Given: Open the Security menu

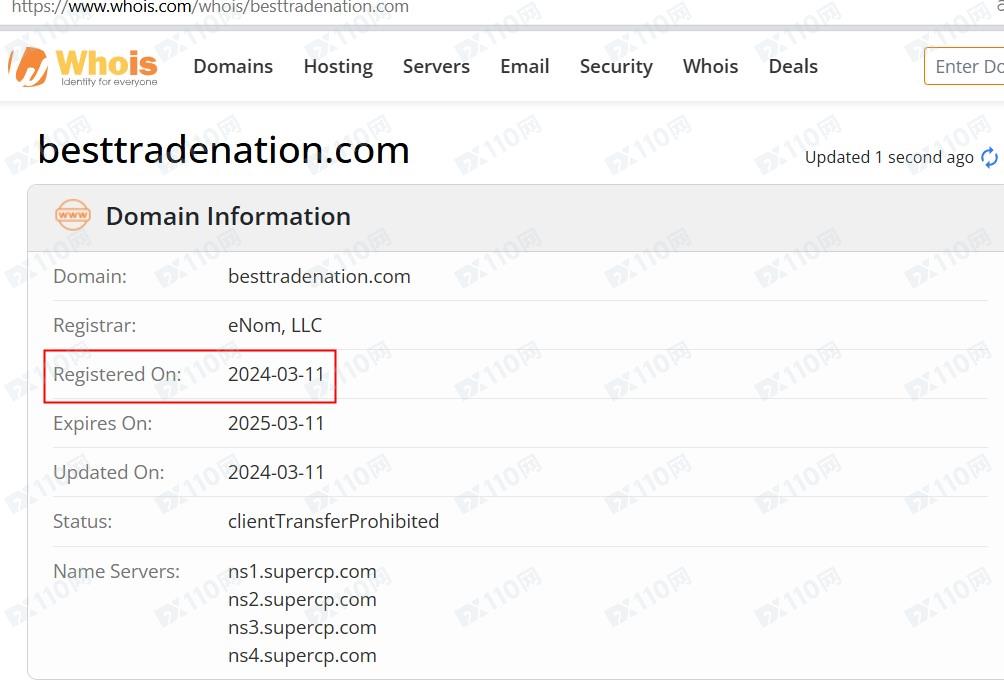Looking at the screenshot, I should [616, 67].
